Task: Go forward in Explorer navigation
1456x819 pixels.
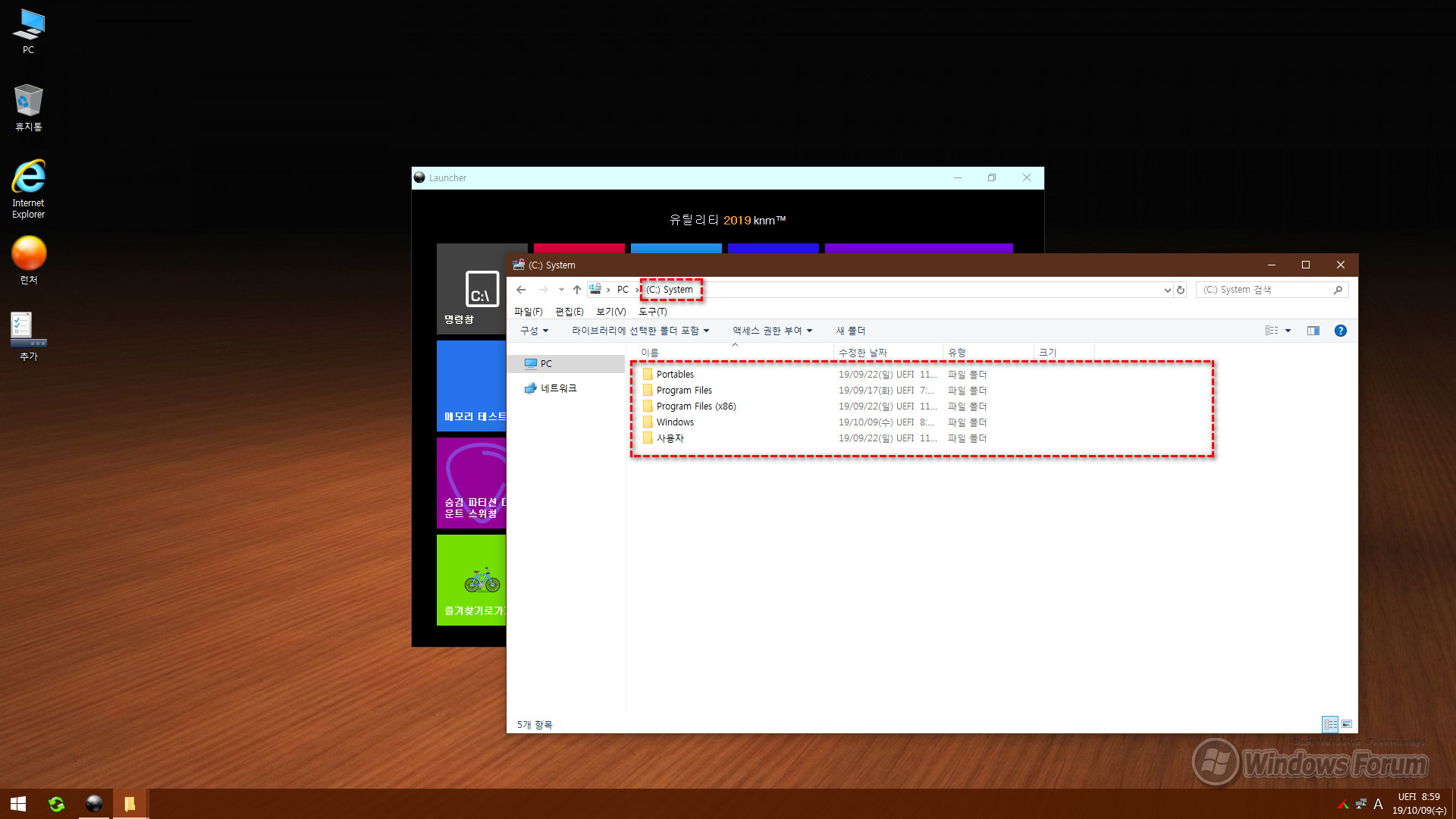Action: [x=543, y=290]
